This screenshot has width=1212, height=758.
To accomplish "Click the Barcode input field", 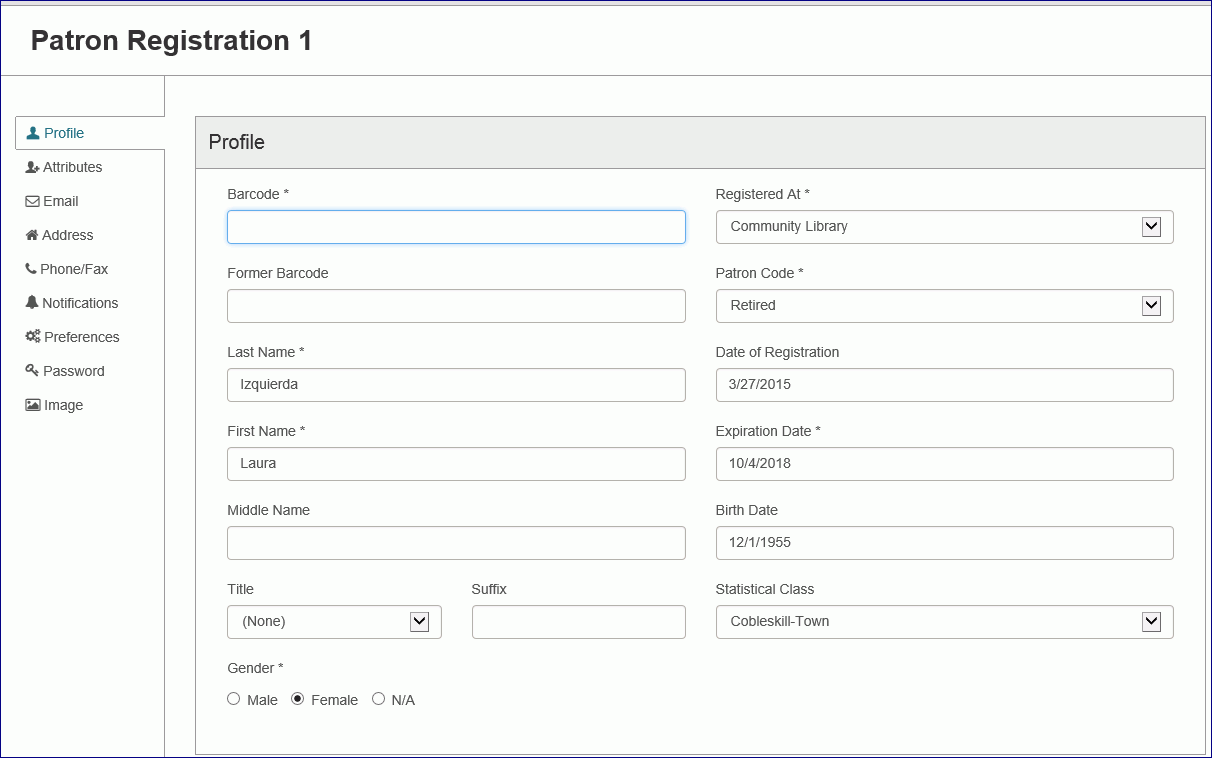I will click(456, 227).
